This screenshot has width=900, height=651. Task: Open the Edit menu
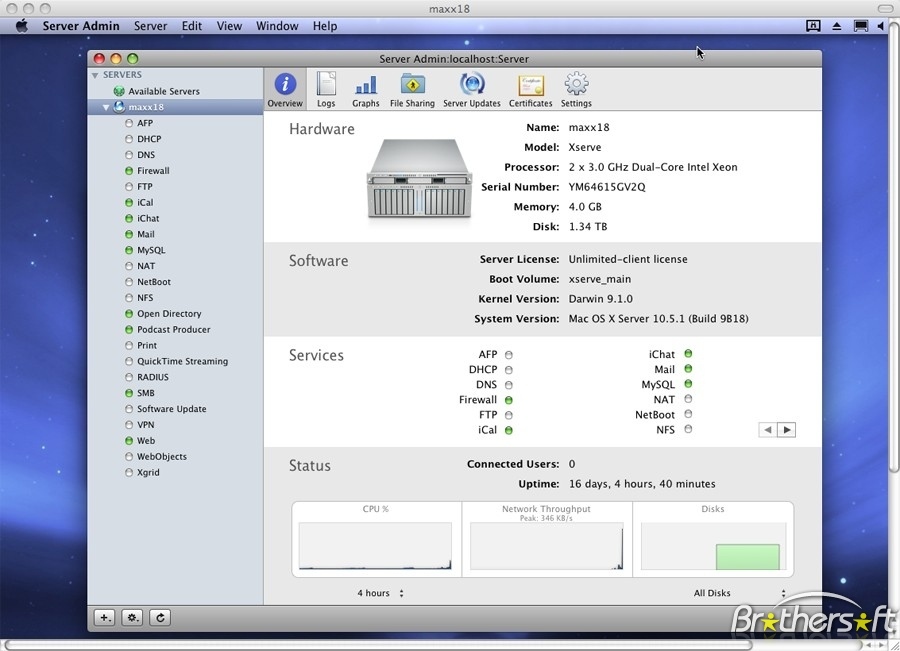click(192, 26)
